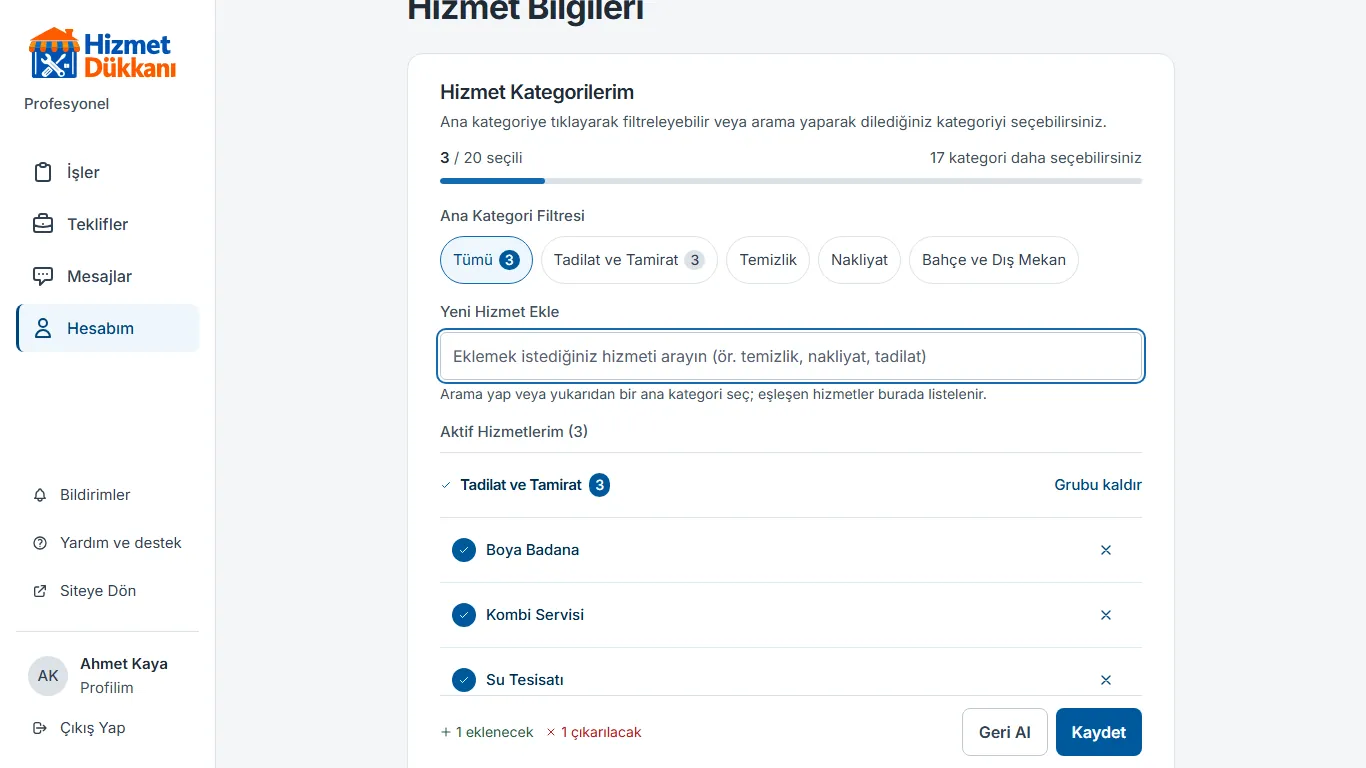Click the 'Aktif Hizmetlerim (3)' heading
Viewport: 1366px width, 768px height.
514,432
